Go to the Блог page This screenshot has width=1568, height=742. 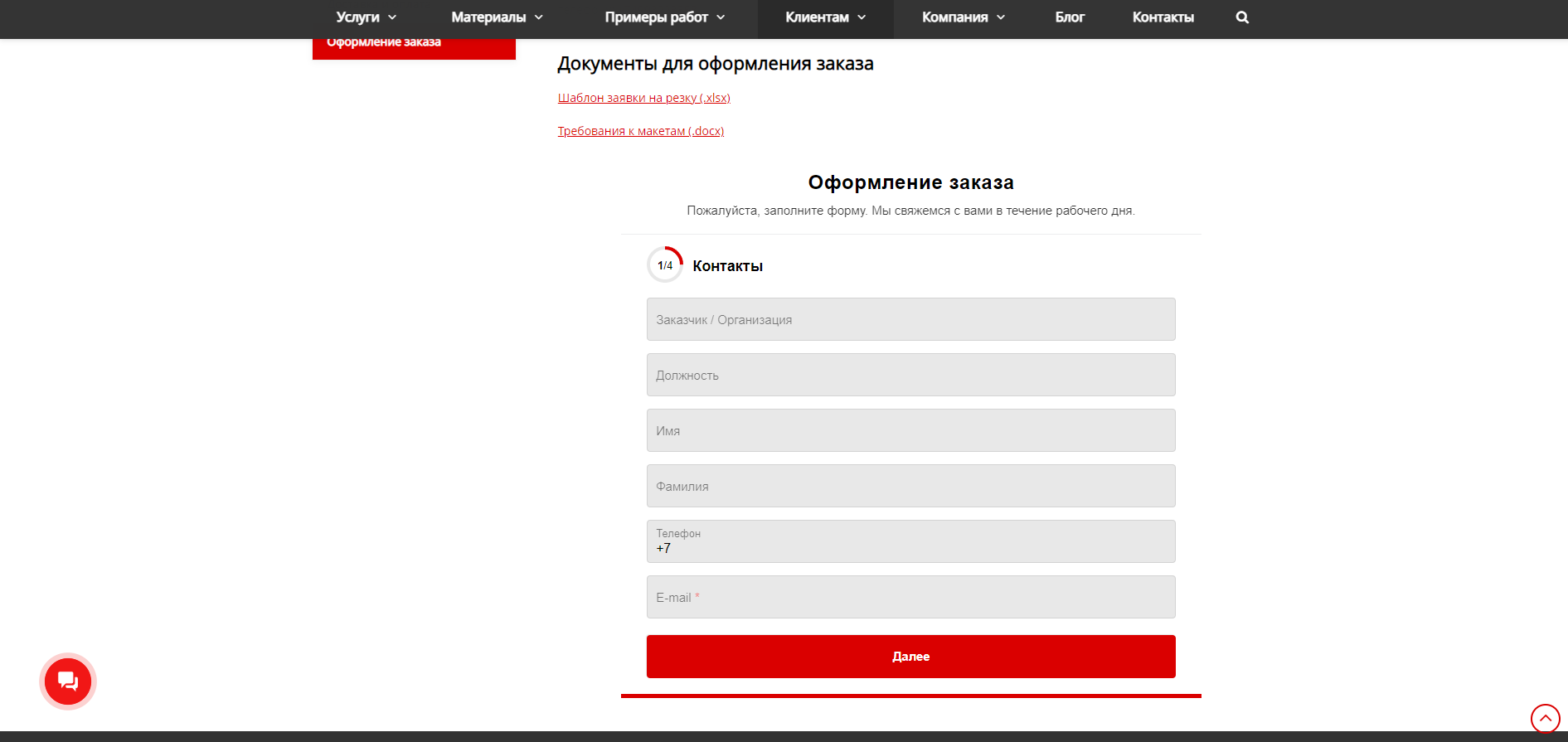click(1070, 17)
